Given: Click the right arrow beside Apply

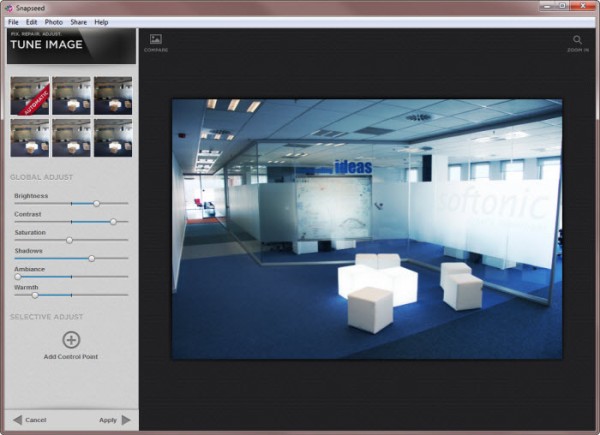Looking at the screenshot, I should (x=126, y=420).
